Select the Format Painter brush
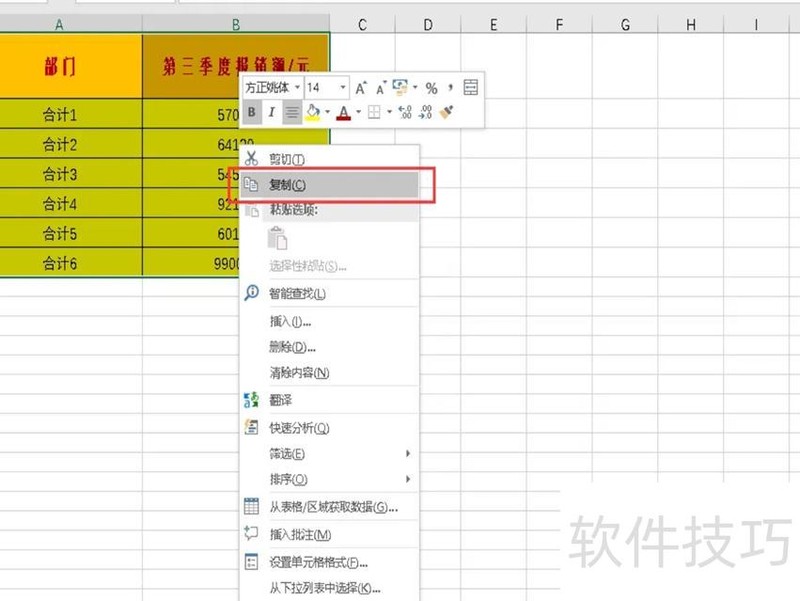Image resolution: width=800 pixels, height=601 pixels. tap(446, 112)
